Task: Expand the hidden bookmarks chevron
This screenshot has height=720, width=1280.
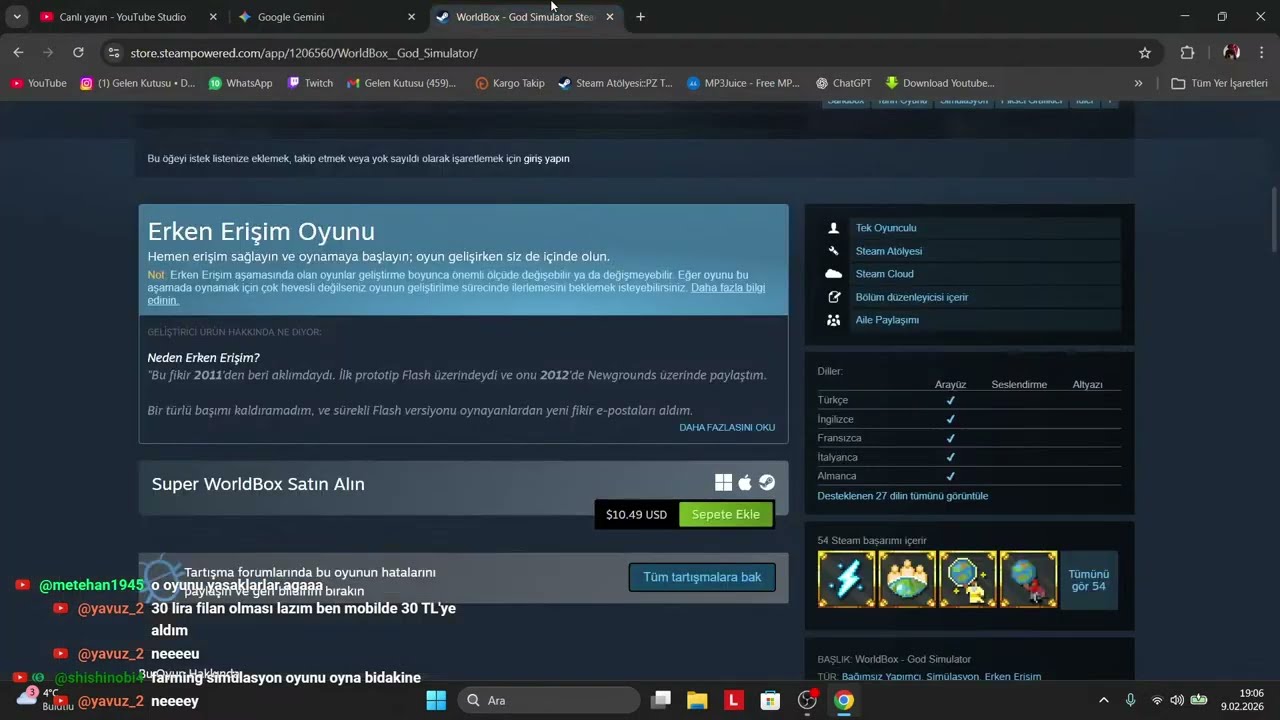Action: 1138,83
